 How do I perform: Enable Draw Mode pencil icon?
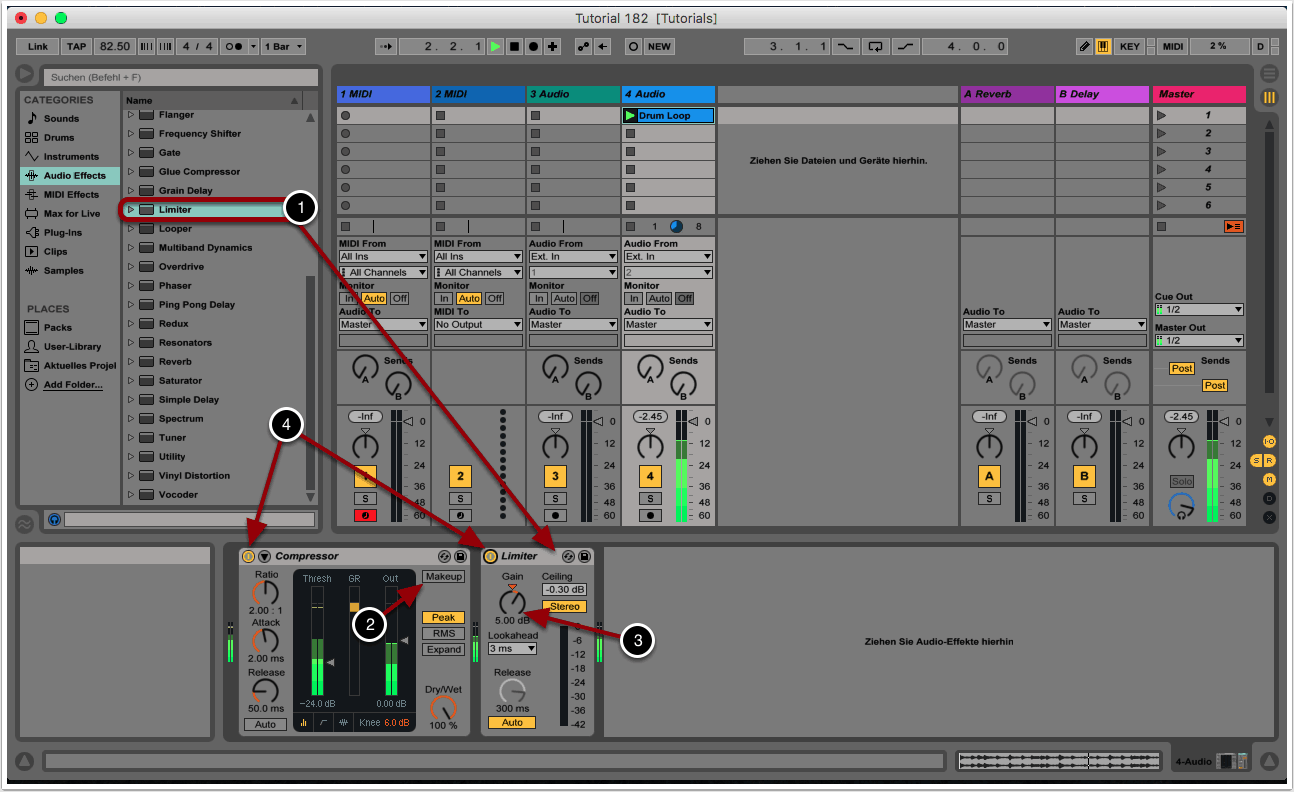(x=1085, y=46)
